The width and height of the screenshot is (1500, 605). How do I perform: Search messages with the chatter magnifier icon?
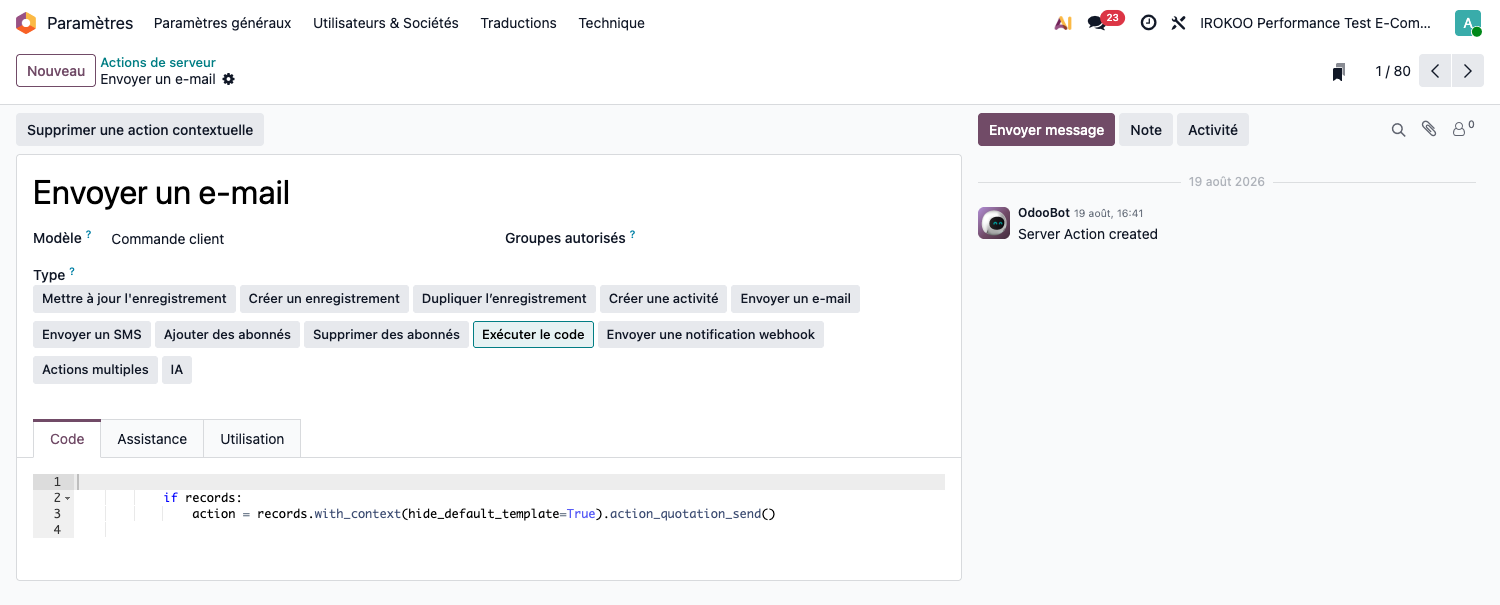[1399, 130]
